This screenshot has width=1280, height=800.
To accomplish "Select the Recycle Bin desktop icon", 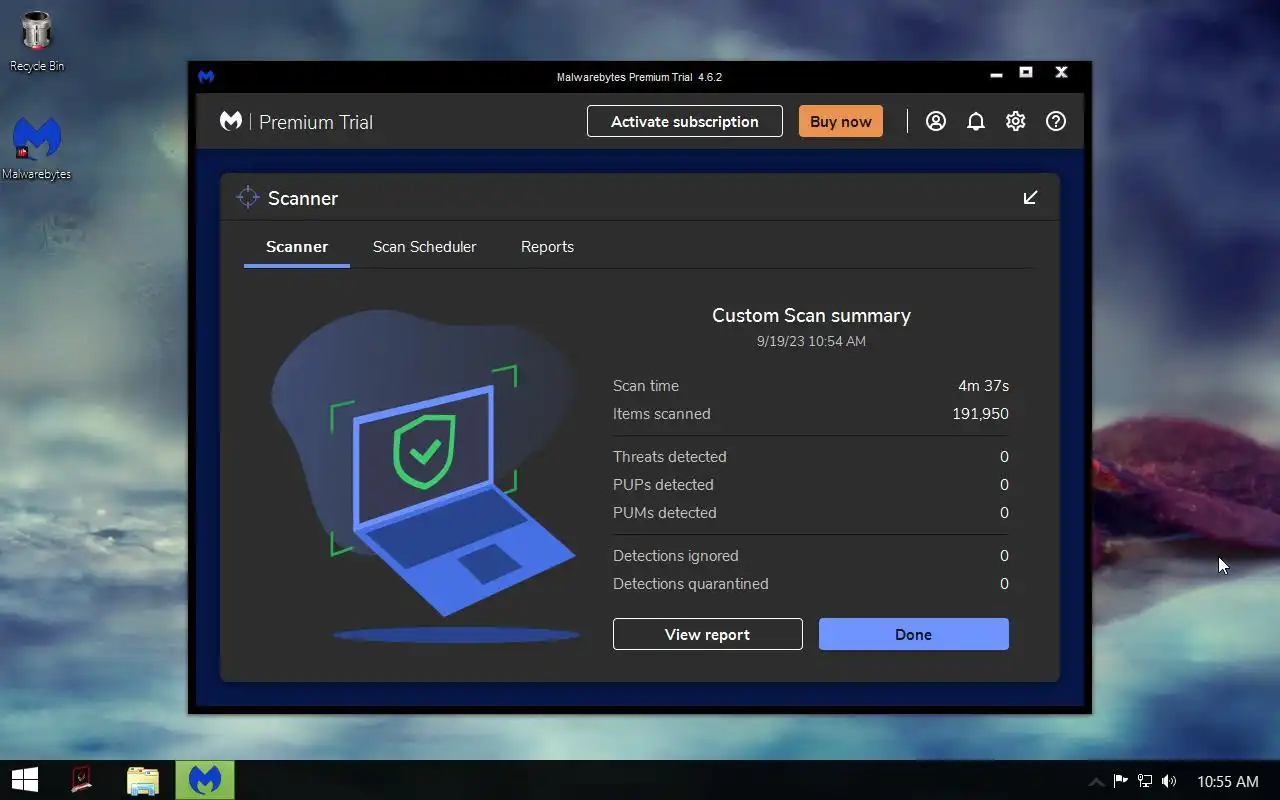I will (x=37, y=42).
